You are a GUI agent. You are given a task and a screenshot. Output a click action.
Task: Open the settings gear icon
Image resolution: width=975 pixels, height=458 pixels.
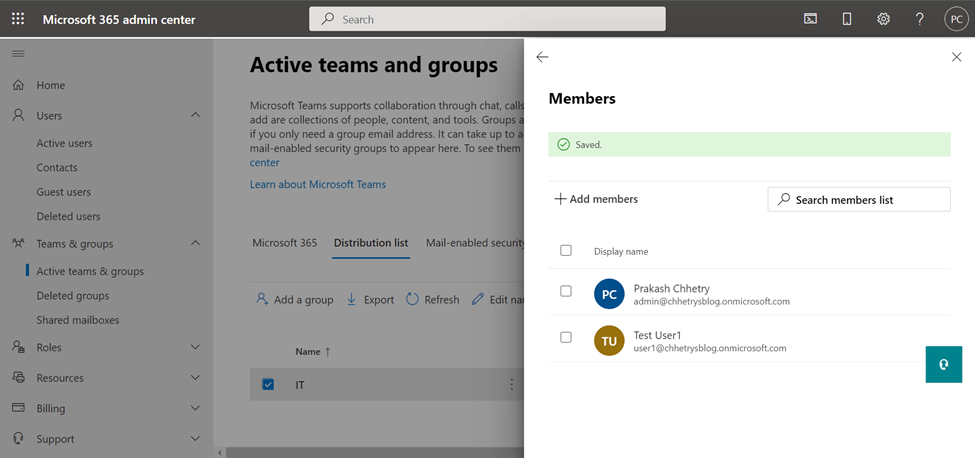[883, 19]
